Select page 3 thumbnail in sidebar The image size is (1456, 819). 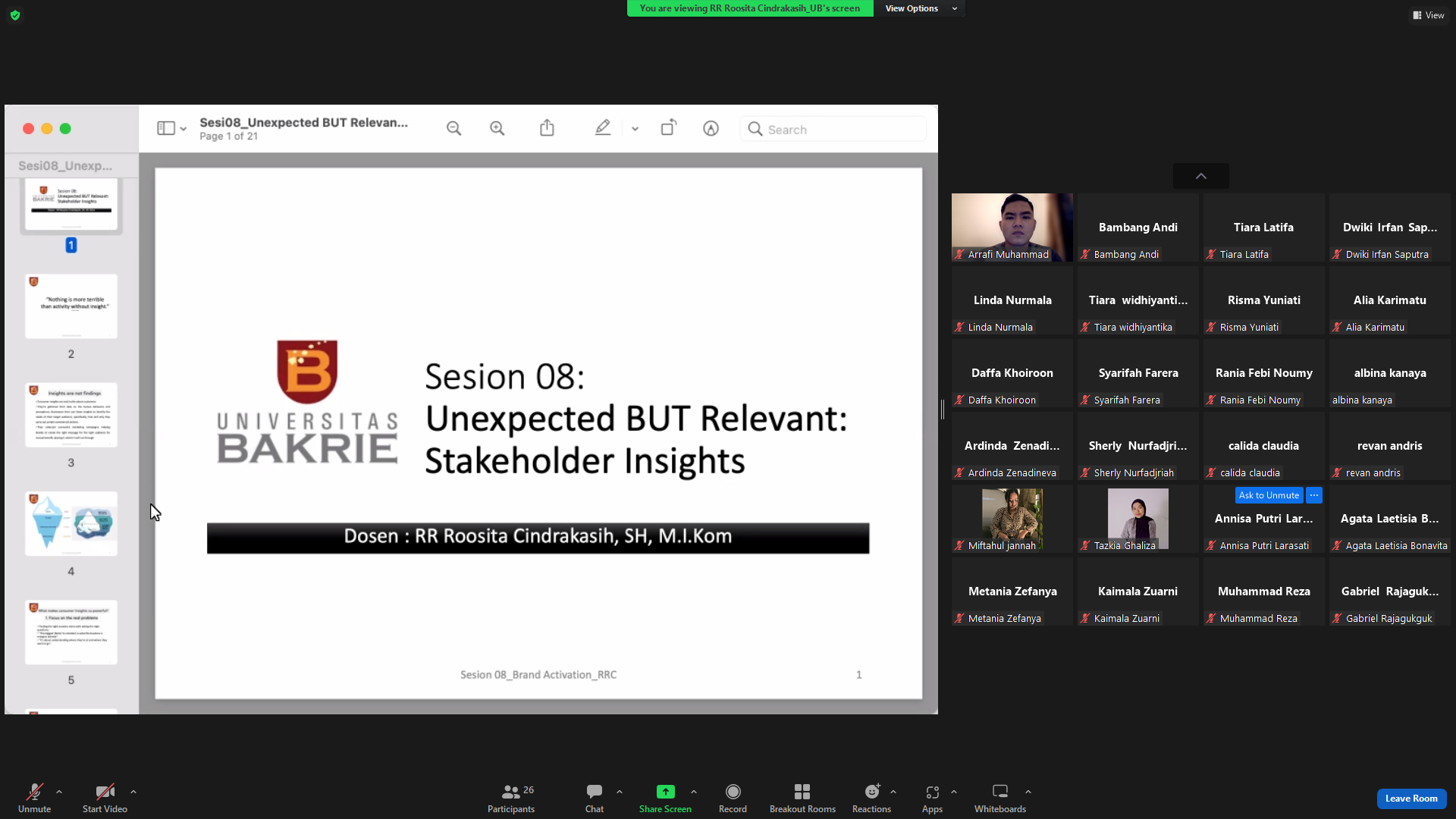coord(71,415)
